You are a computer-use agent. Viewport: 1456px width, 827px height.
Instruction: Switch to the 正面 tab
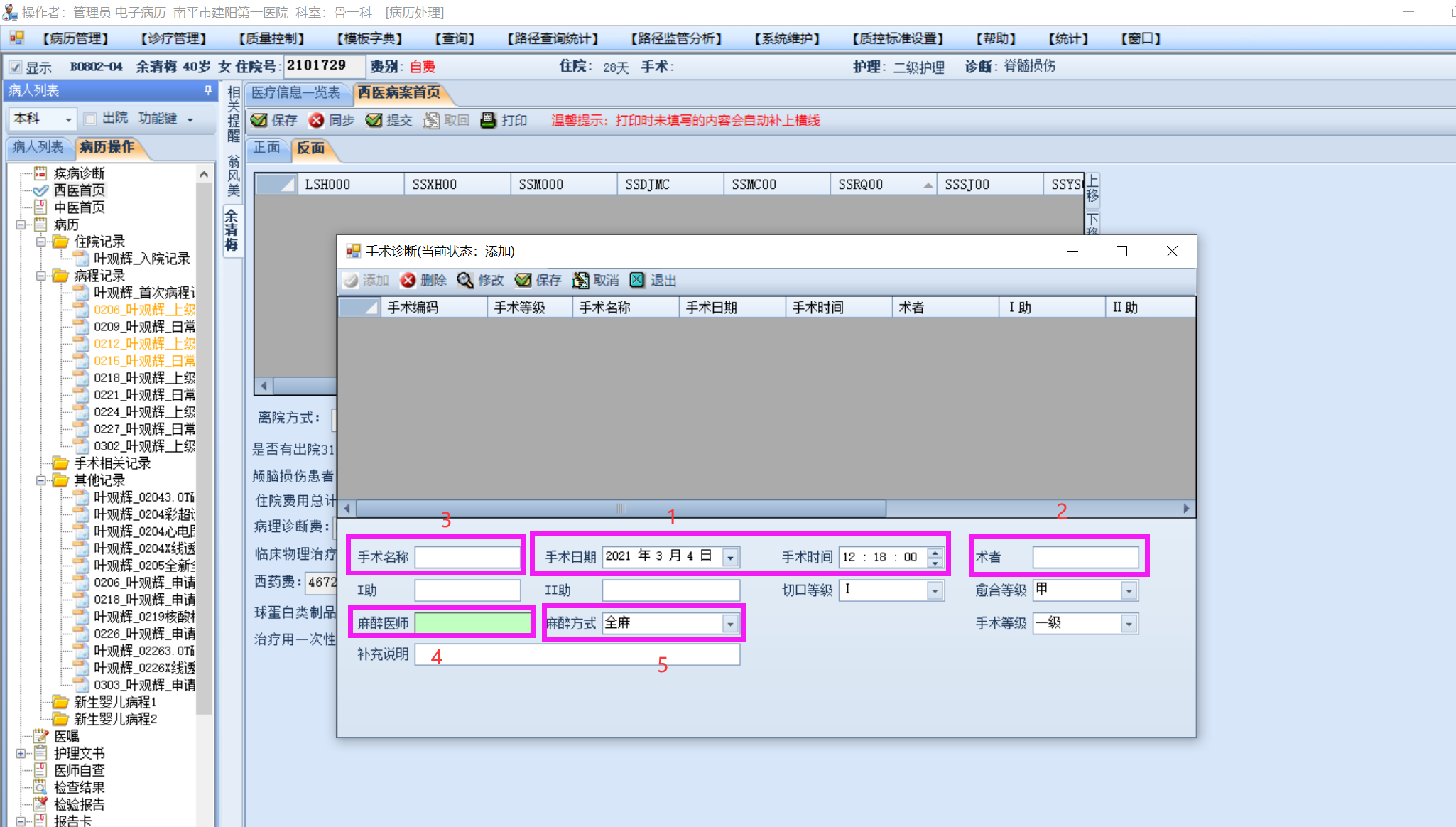click(267, 148)
